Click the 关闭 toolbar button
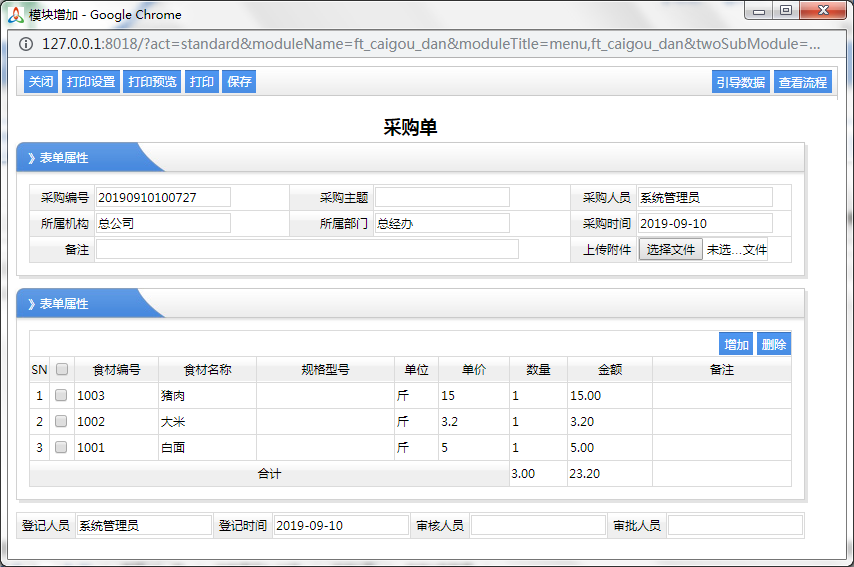This screenshot has height=567, width=854. (41, 82)
